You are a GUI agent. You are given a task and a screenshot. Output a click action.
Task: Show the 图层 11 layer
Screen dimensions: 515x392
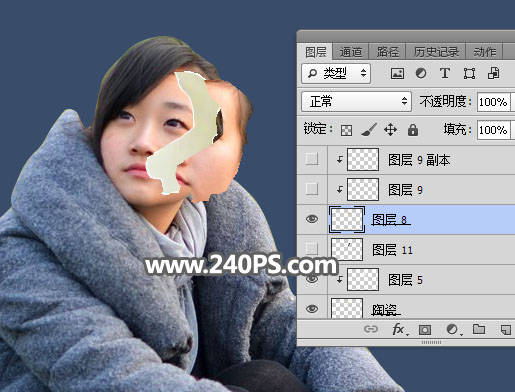(x=312, y=248)
